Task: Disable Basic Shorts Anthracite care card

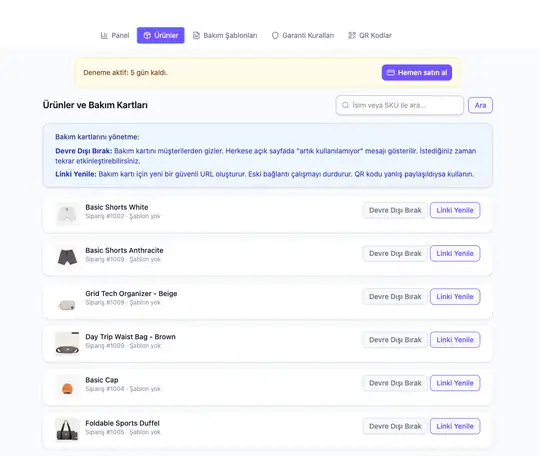Action: coord(395,253)
